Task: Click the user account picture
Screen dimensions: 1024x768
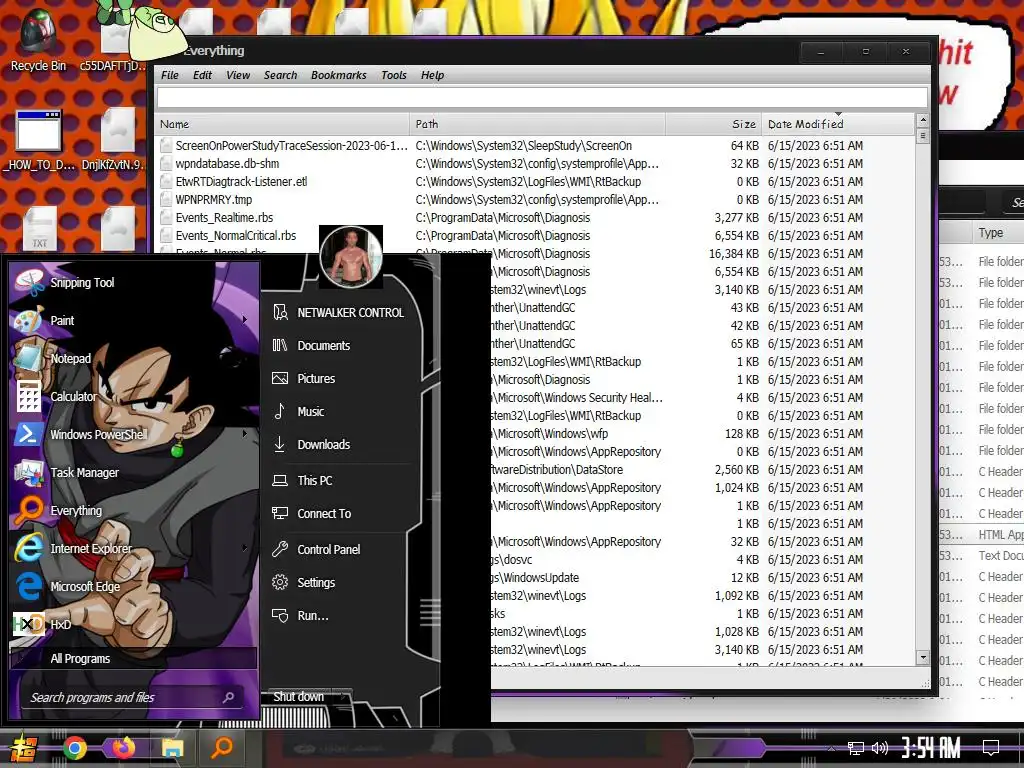Action: point(351,257)
